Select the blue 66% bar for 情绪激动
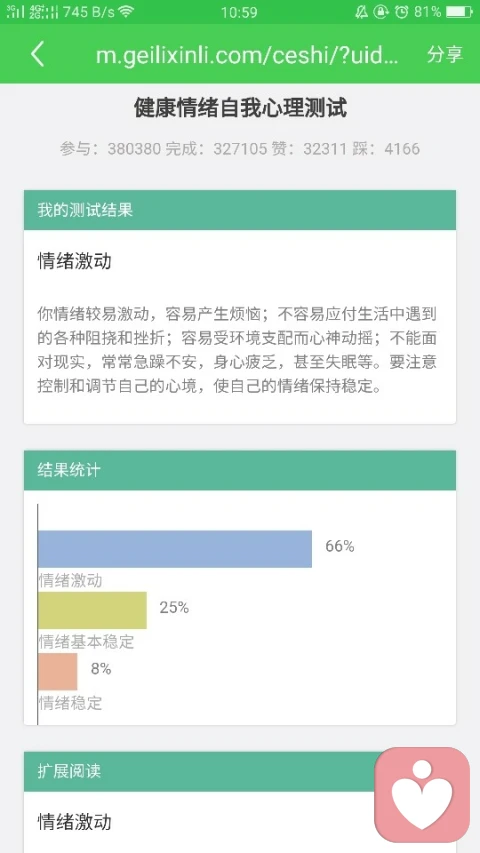 pos(175,549)
